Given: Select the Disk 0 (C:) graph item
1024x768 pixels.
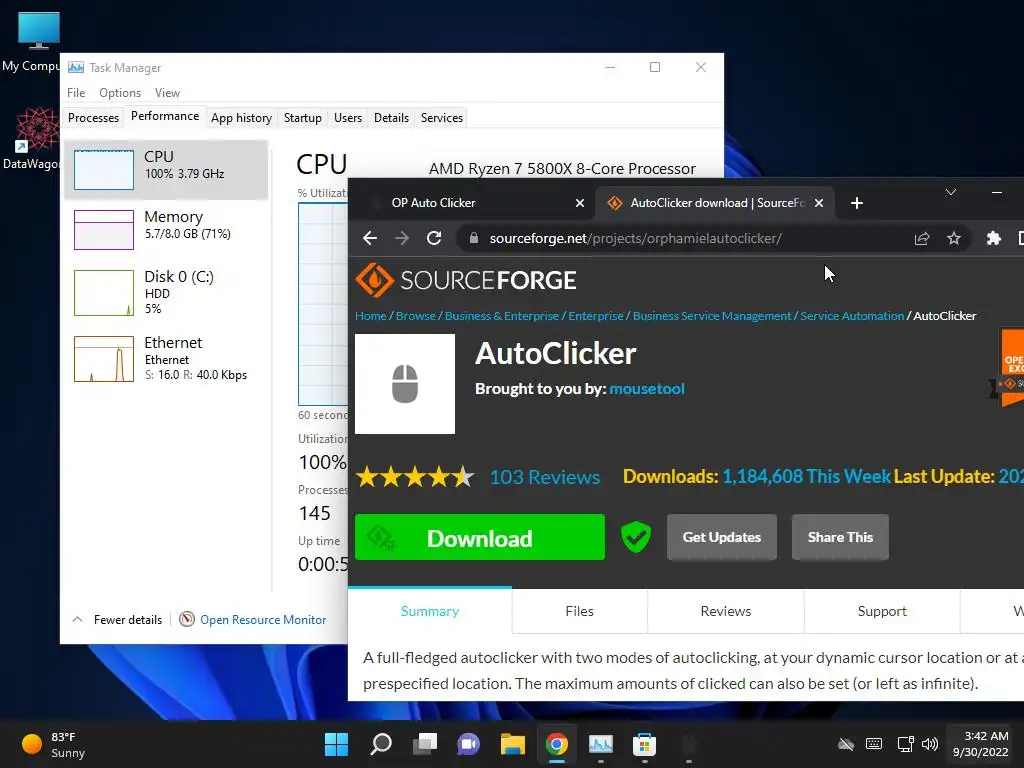Looking at the screenshot, I should 166,292.
